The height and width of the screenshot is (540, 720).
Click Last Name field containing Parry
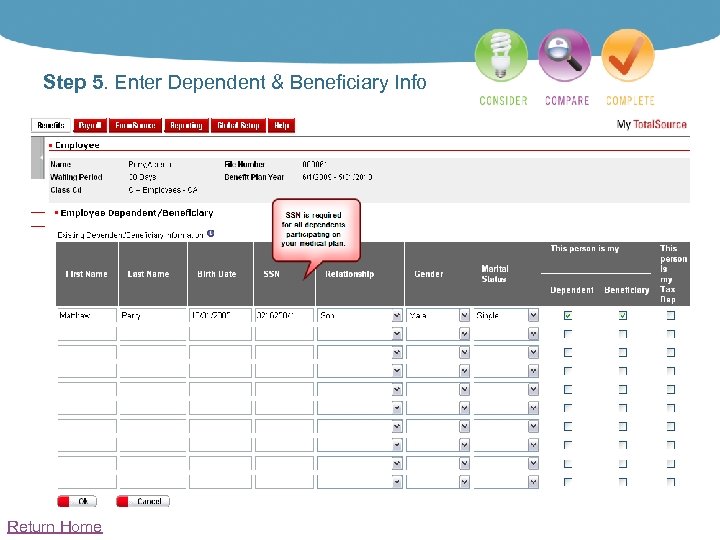(152, 315)
